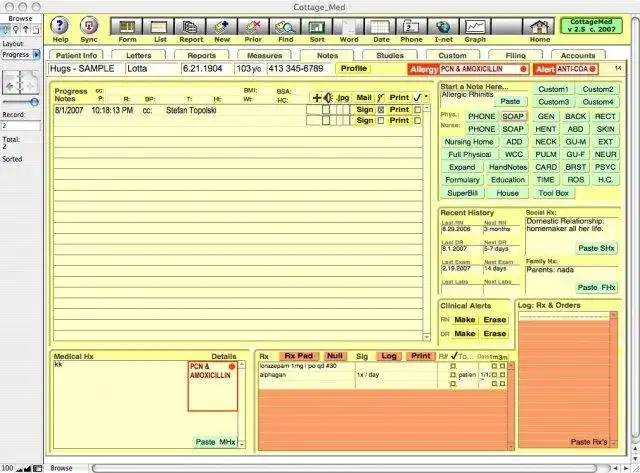Click the Tool Box button
This screenshot has width=640, height=473.
(x=553, y=193)
